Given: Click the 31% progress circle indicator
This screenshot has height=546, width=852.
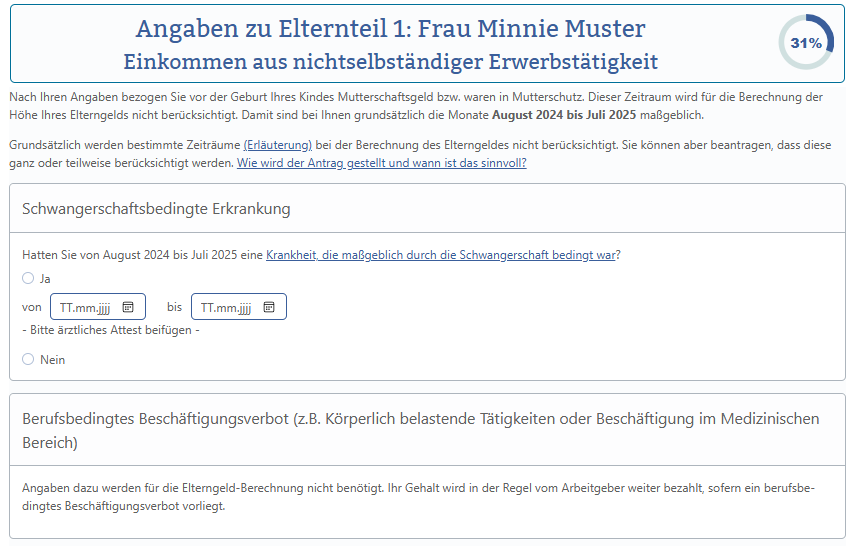Looking at the screenshot, I should tap(806, 42).
